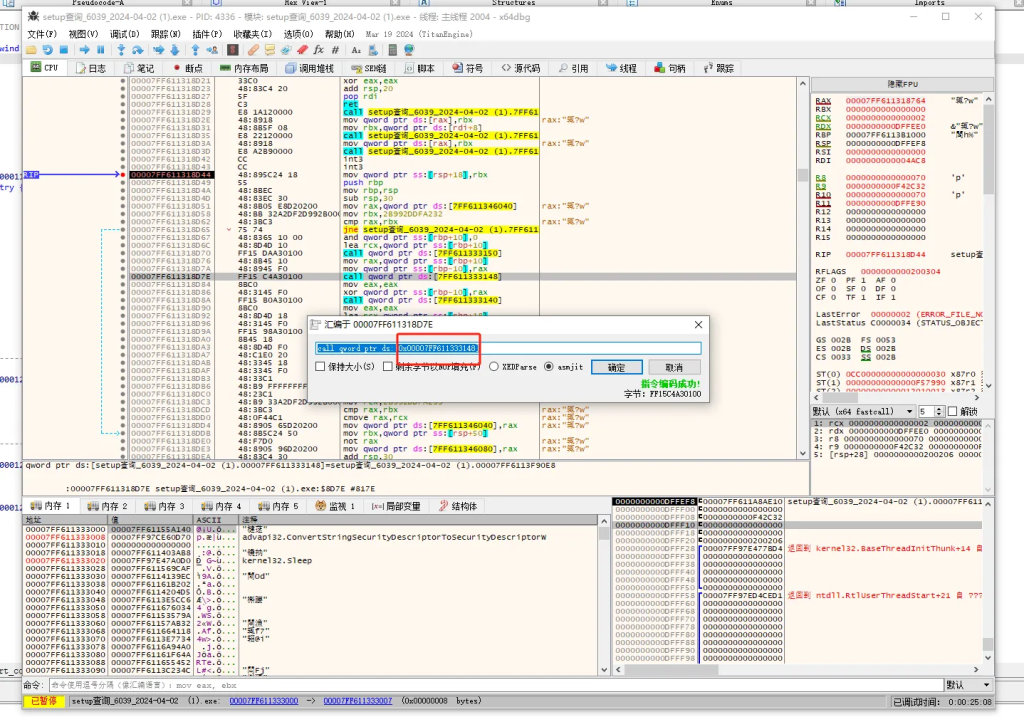
Task: Adjust the argument count spinner showing 5
Action: [x=938, y=411]
